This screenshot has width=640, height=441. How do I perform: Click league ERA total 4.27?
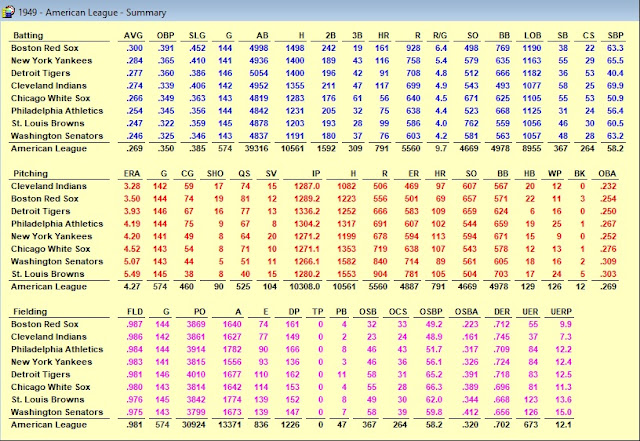coord(132,287)
